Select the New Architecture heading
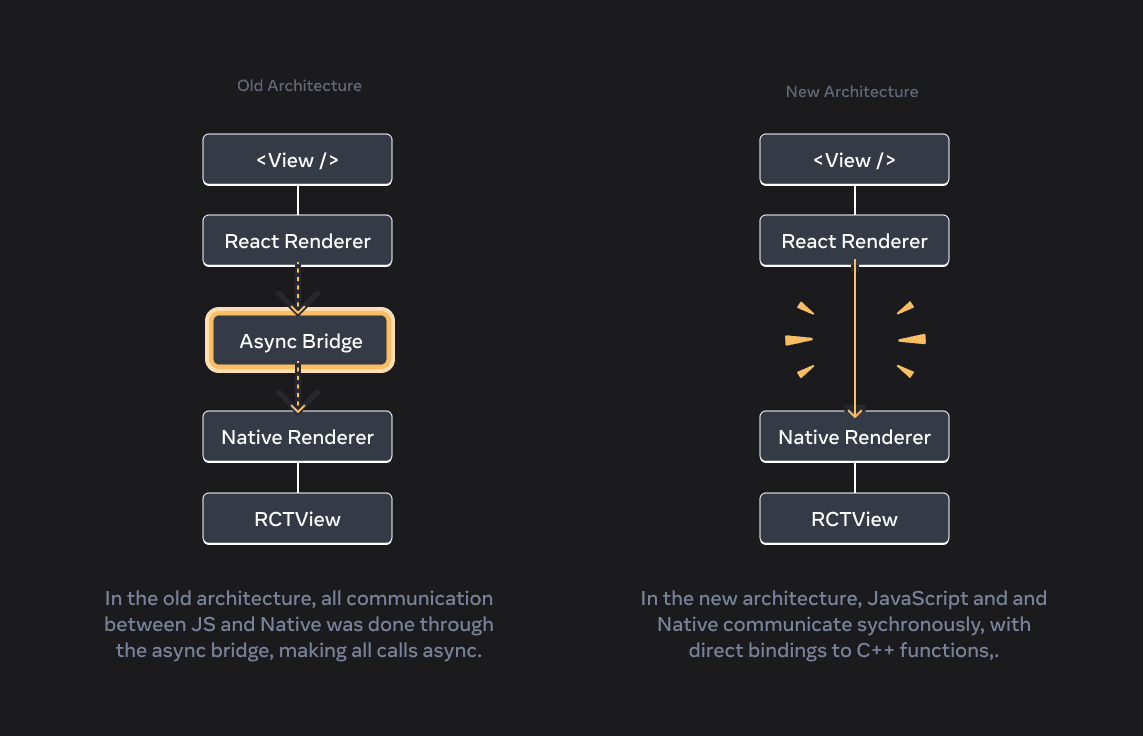Viewport: 1143px width, 736px height. coord(852,91)
